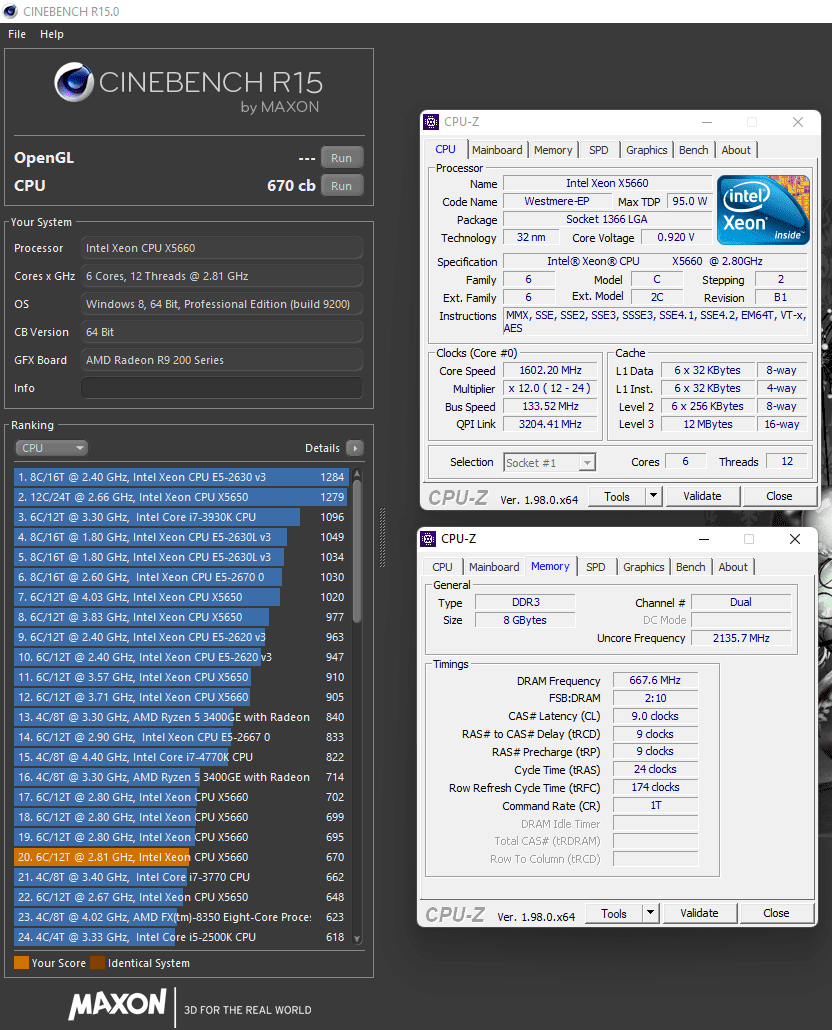Click Close button in lower CPU-Z window
This screenshot has height=1030, width=832.
776,913
